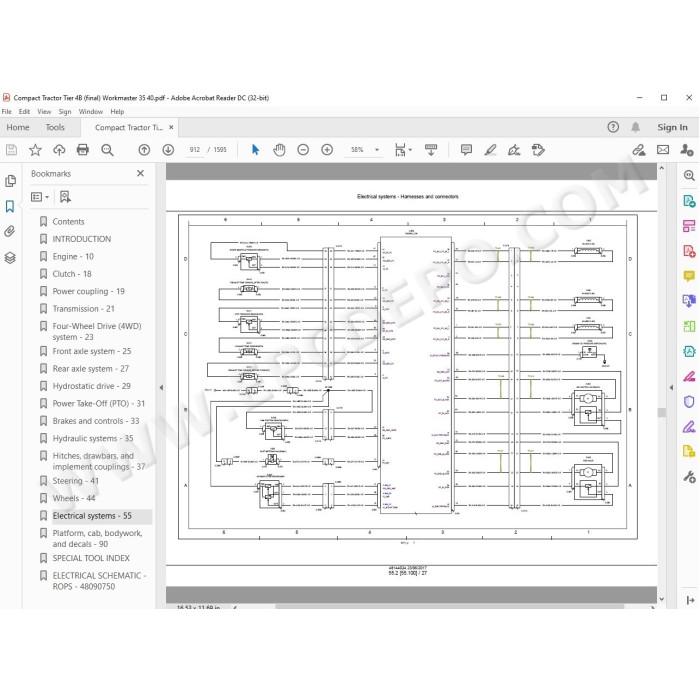Viewport: 700px width, 700px height.
Task: Click the upload to cloud icon
Action: 59,150
